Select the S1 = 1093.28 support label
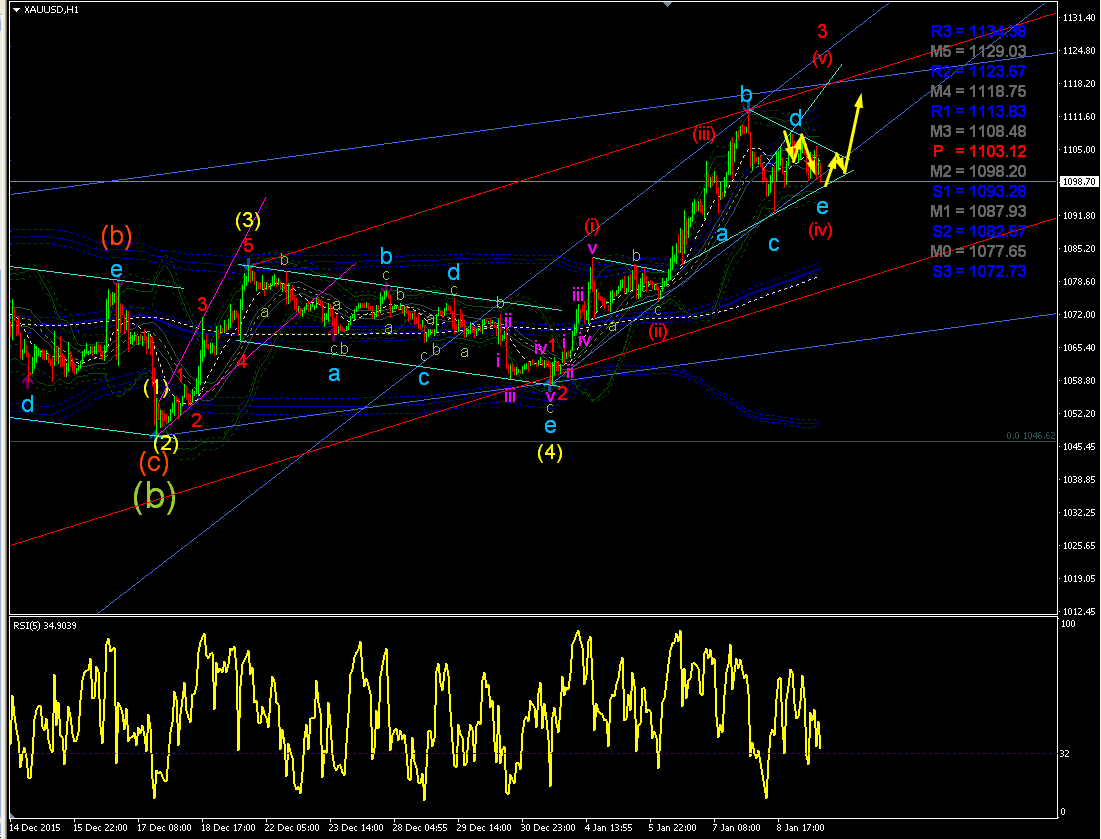Image resolution: width=1101 pixels, height=839 pixels. 978,191
